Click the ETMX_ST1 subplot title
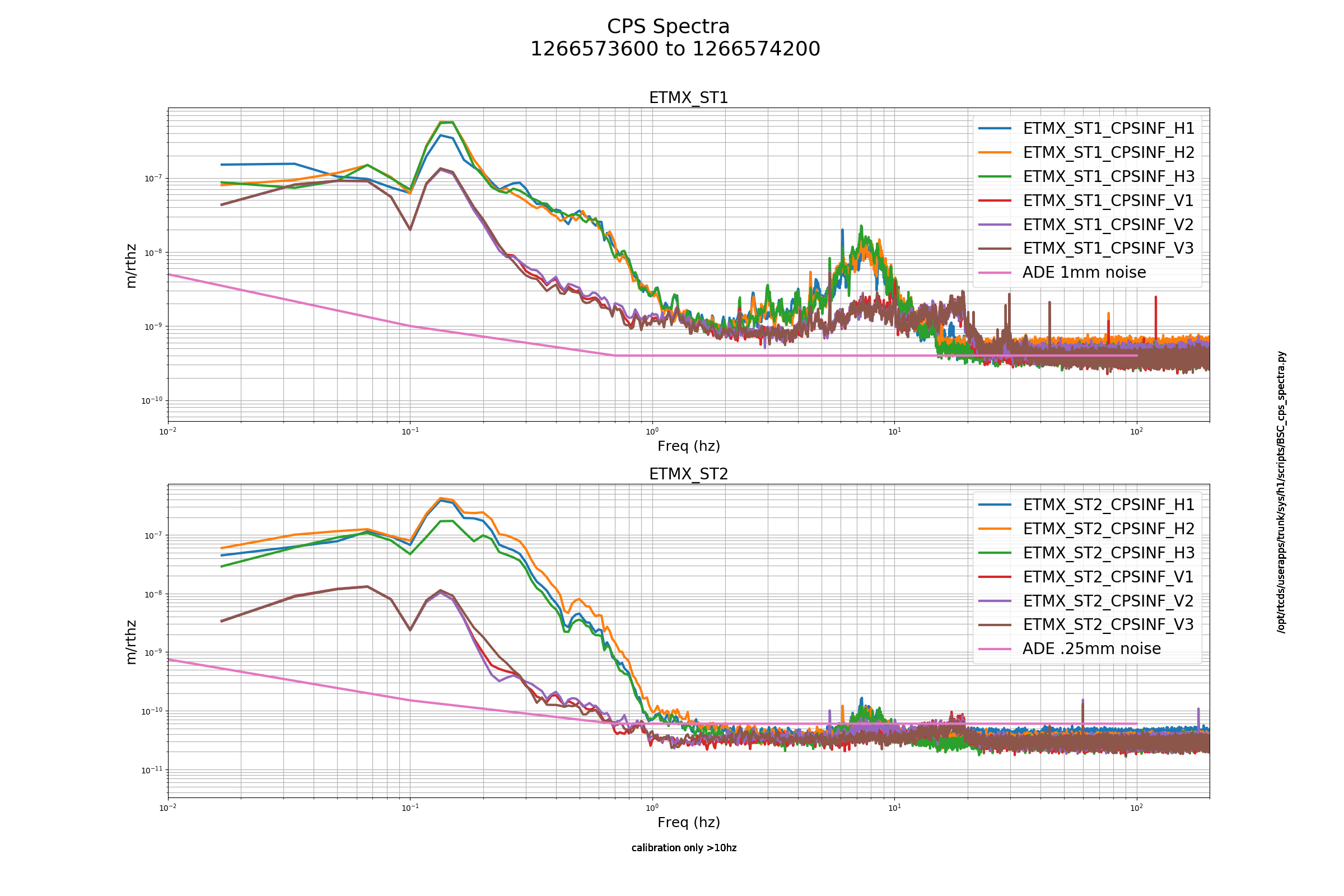The height and width of the screenshot is (896, 1344). click(x=689, y=97)
